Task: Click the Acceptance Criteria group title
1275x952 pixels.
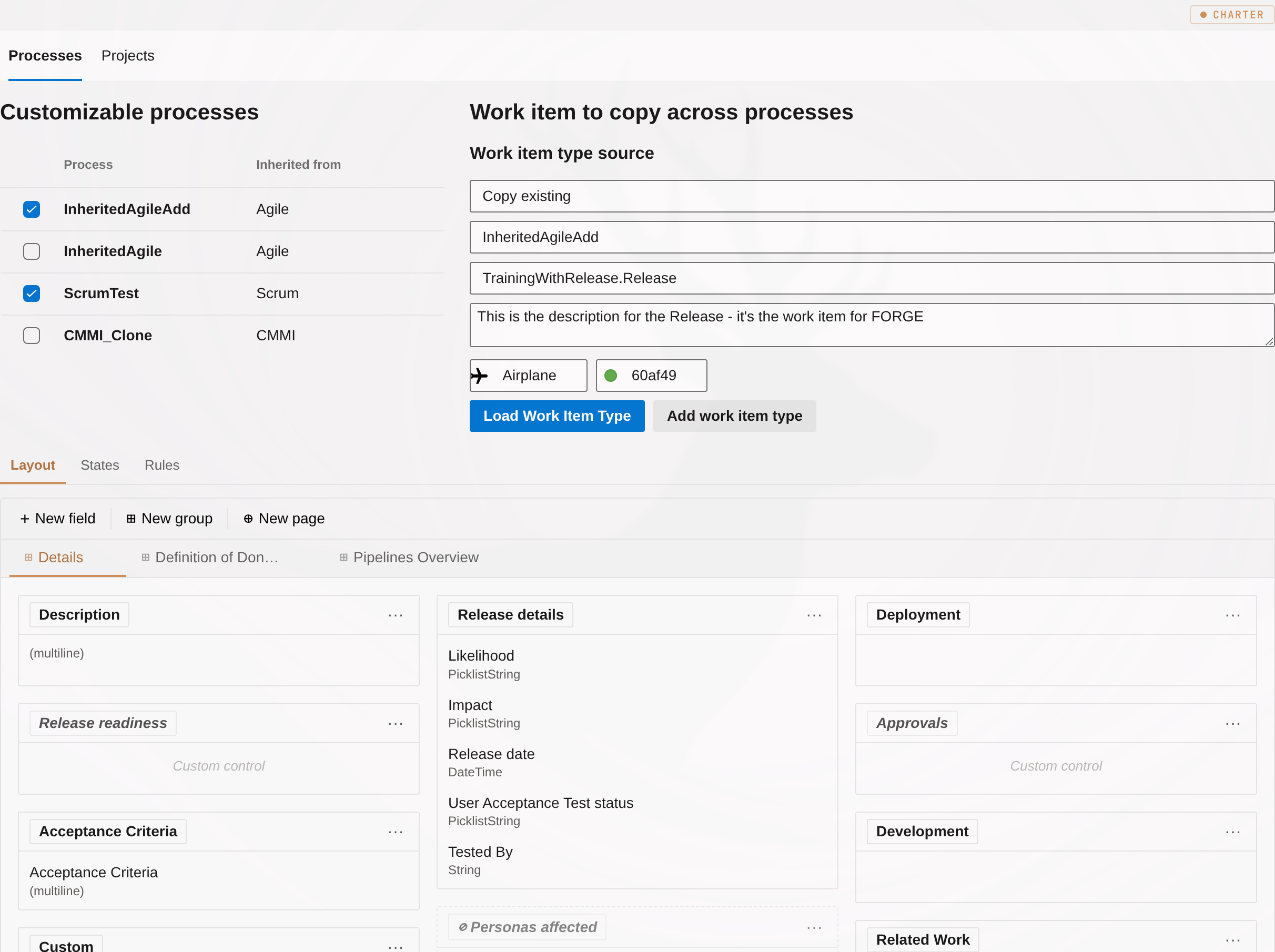Action: tap(108, 832)
